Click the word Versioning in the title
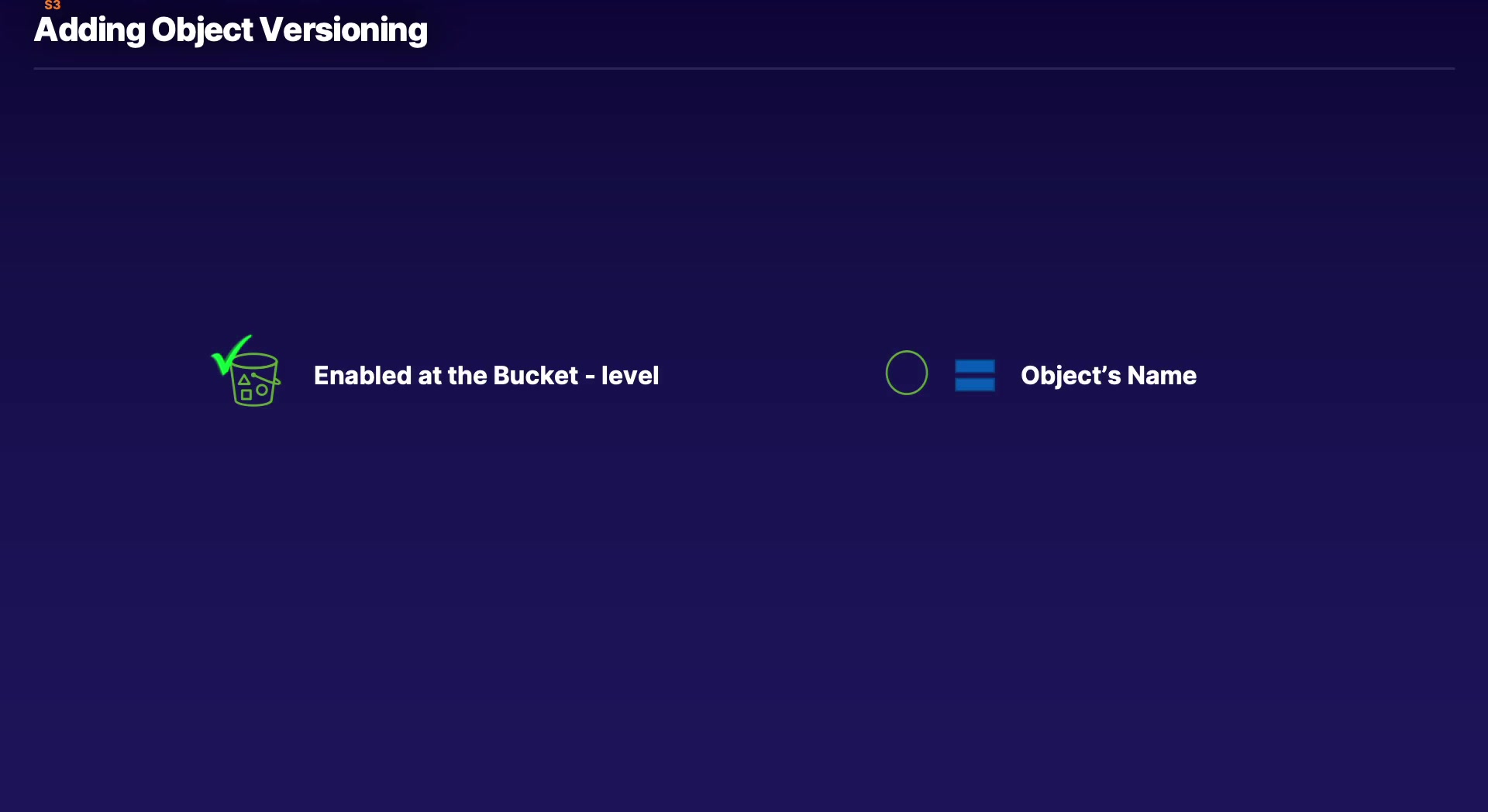This screenshot has width=1488, height=812. pyautogui.click(x=343, y=30)
